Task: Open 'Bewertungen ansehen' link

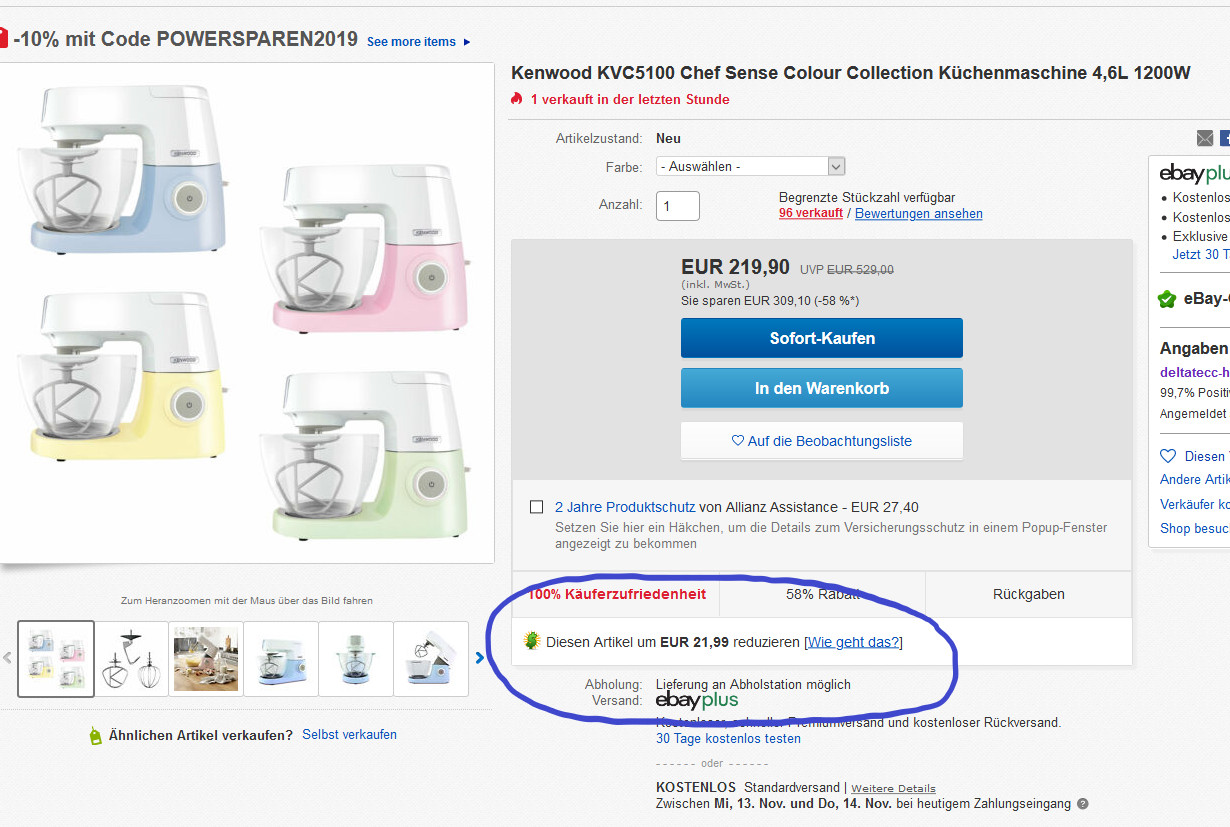Action: pyautogui.click(x=918, y=214)
